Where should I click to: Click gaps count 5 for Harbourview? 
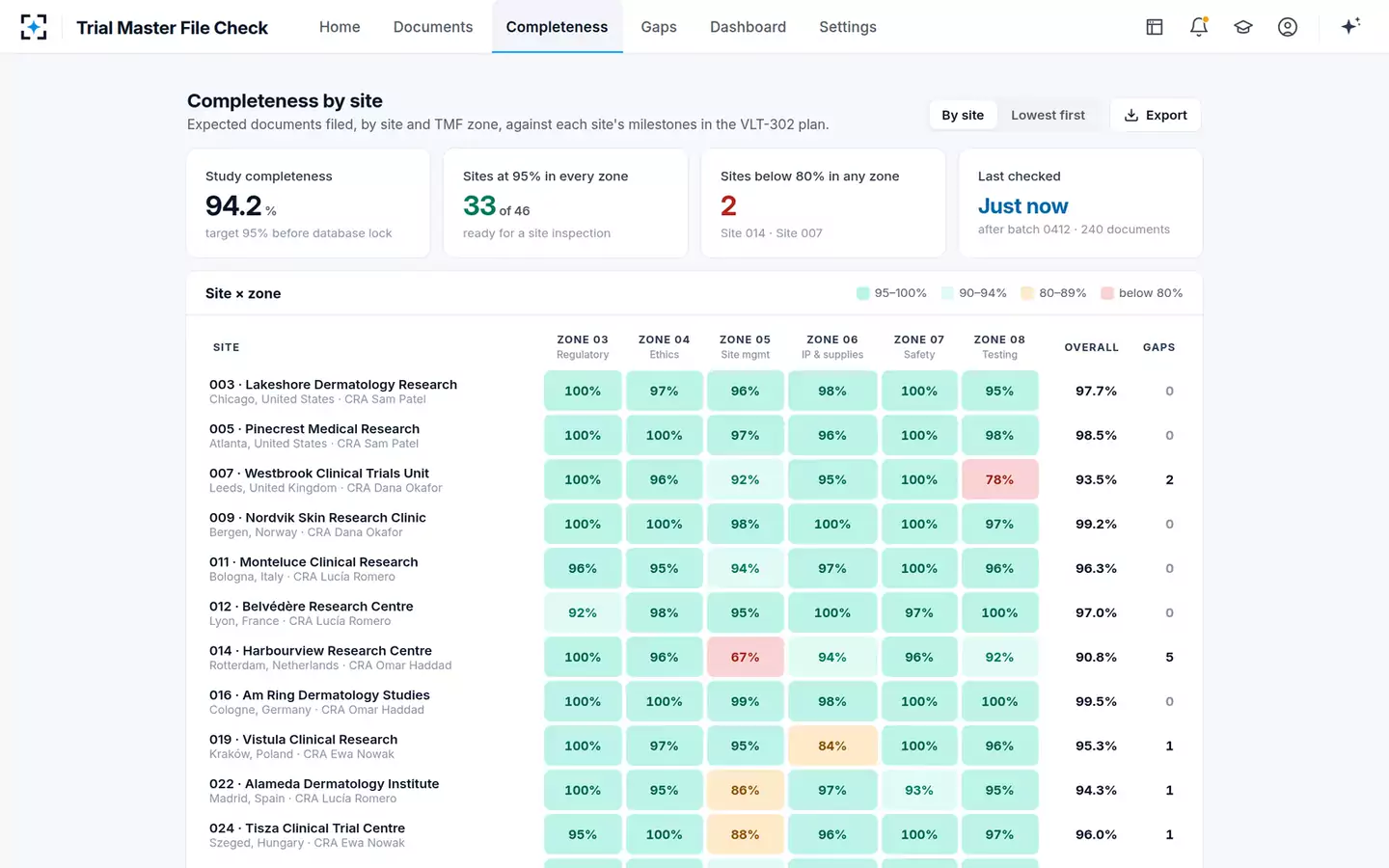click(1169, 657)
